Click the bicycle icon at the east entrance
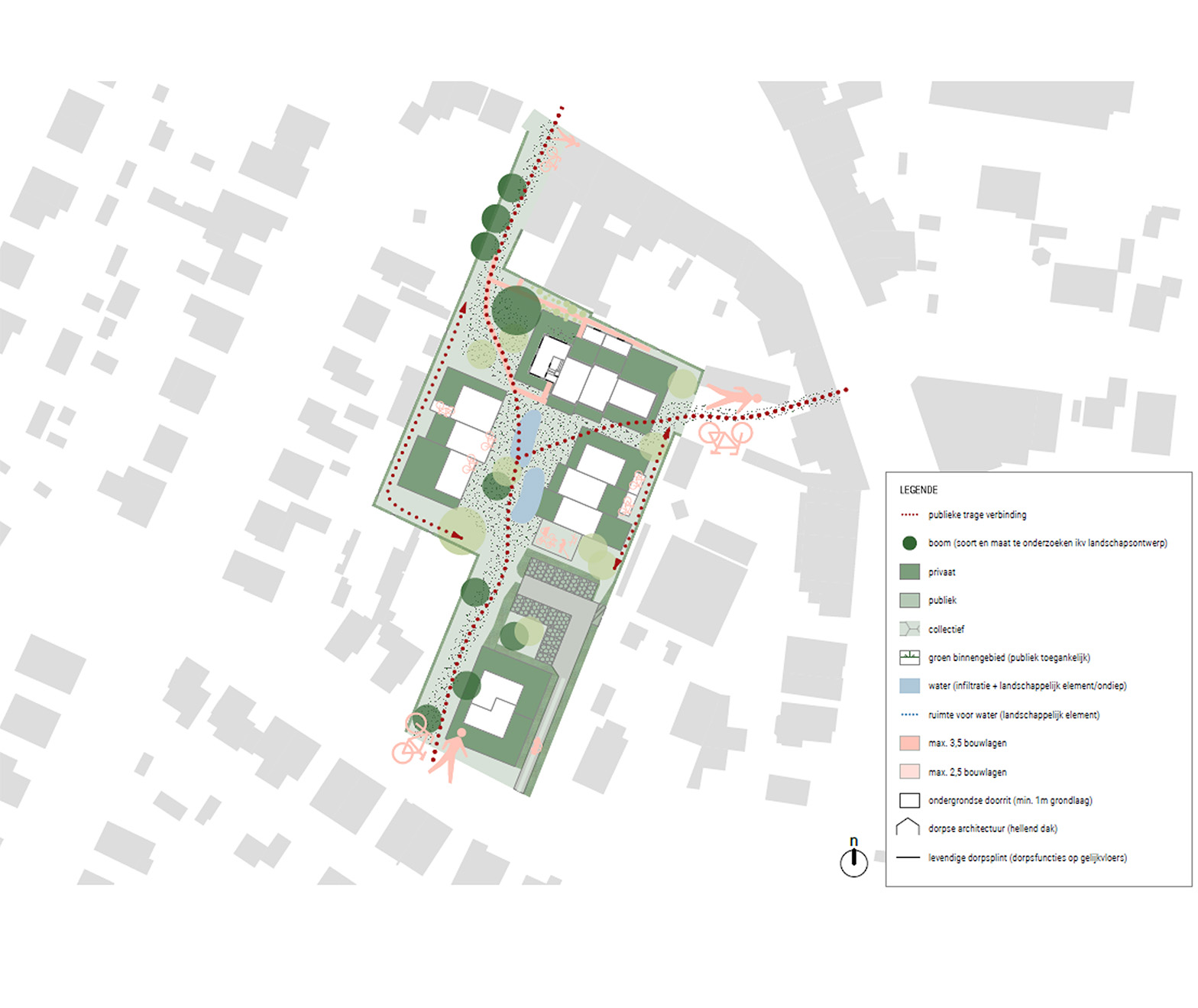 tap(725, 437)
